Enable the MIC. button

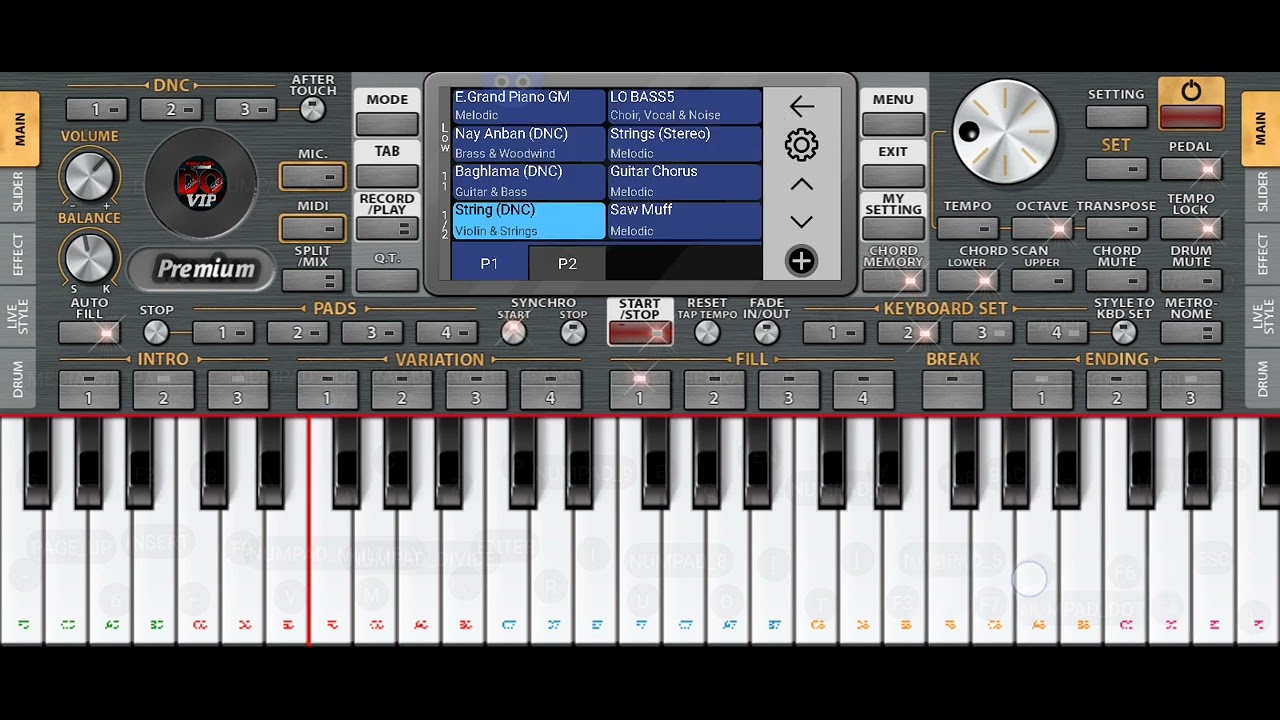(313, 177)
